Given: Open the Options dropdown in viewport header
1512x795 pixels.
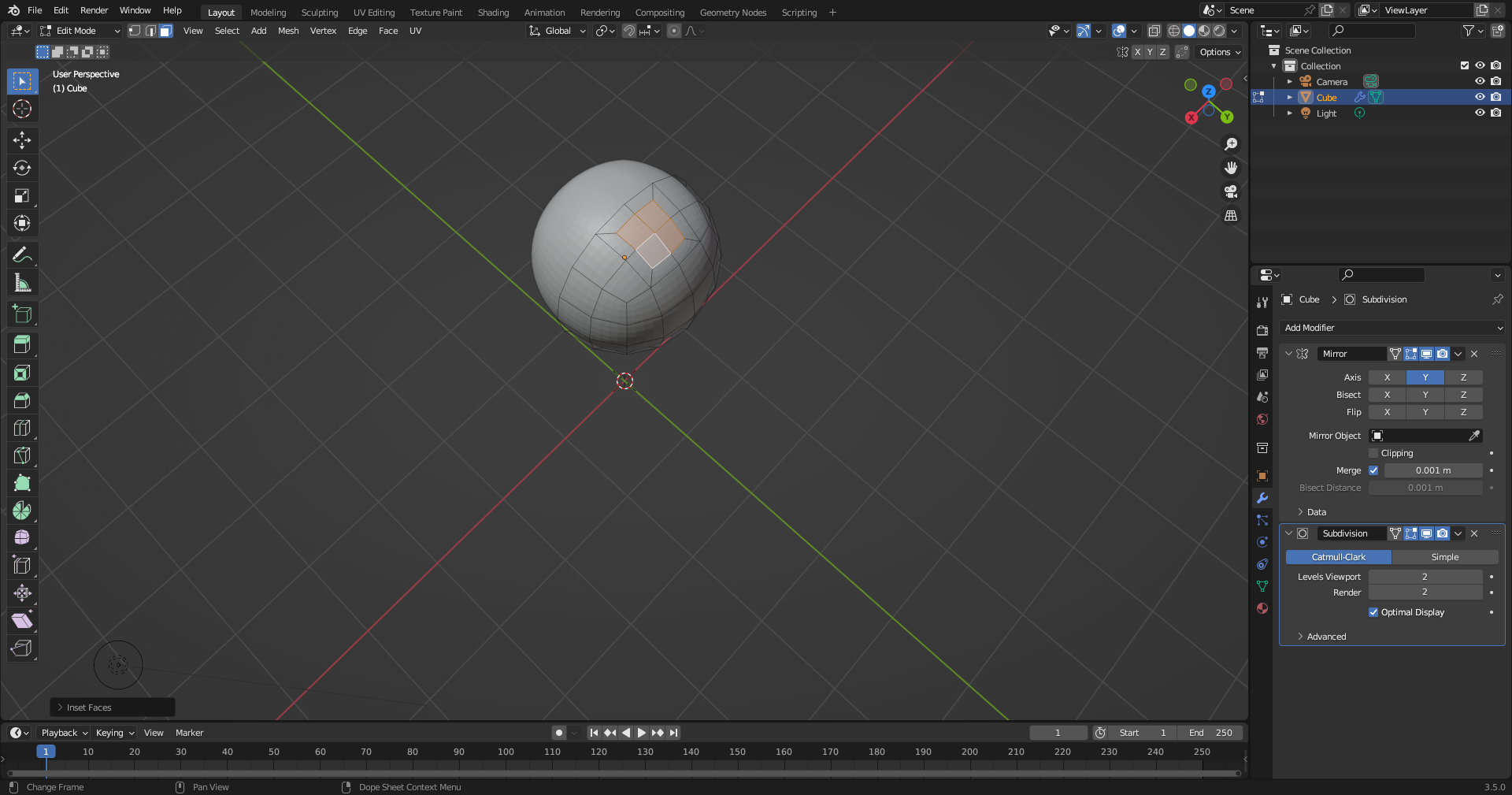Looking at the screenshot, I should coord(1220,52).
